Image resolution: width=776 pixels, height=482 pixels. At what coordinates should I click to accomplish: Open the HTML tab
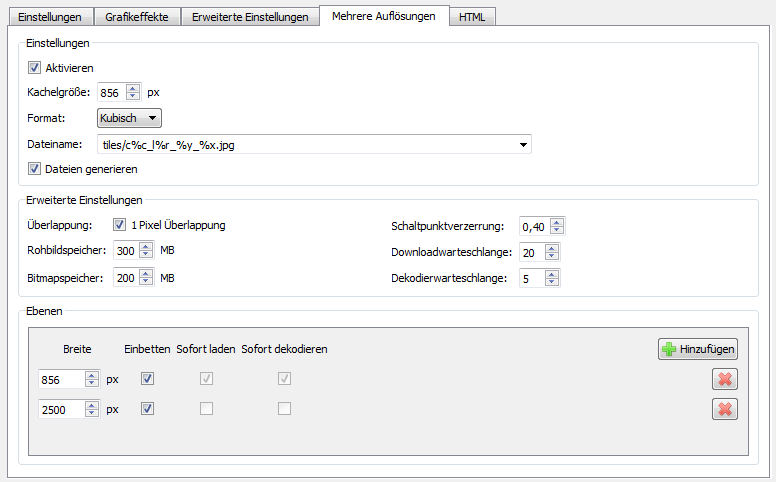471,17
